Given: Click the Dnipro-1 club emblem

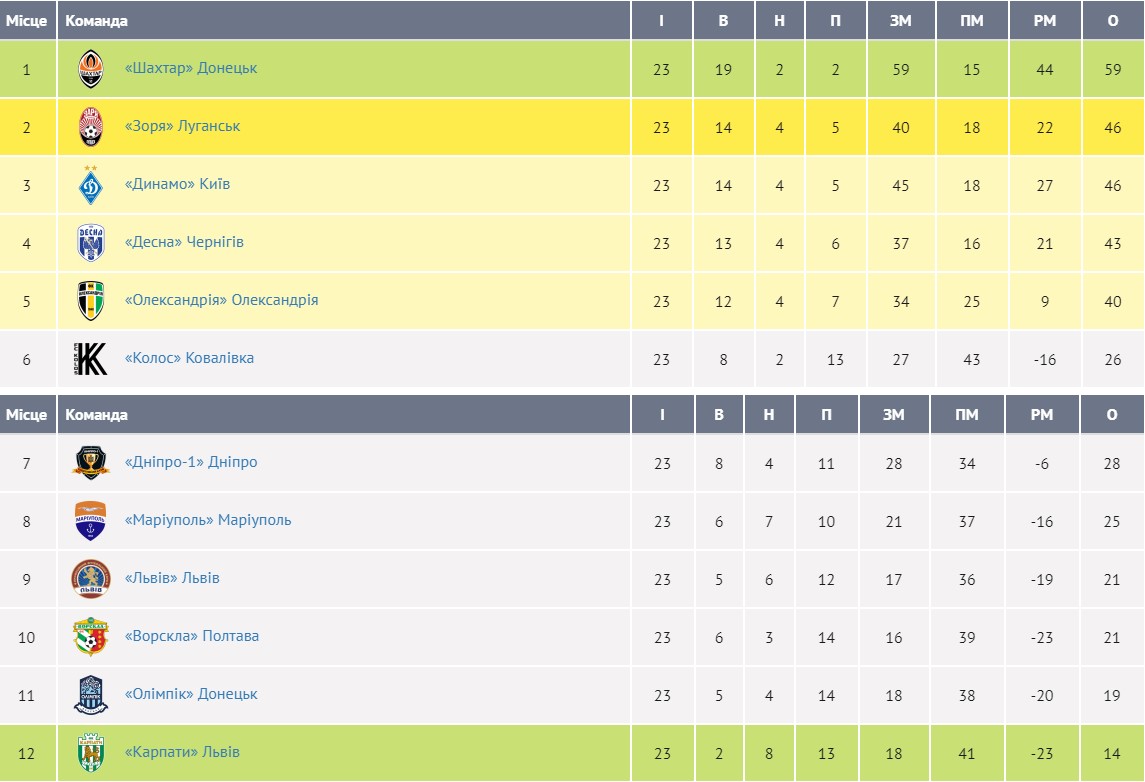Looking at the screenshot, I should point(90,463).
